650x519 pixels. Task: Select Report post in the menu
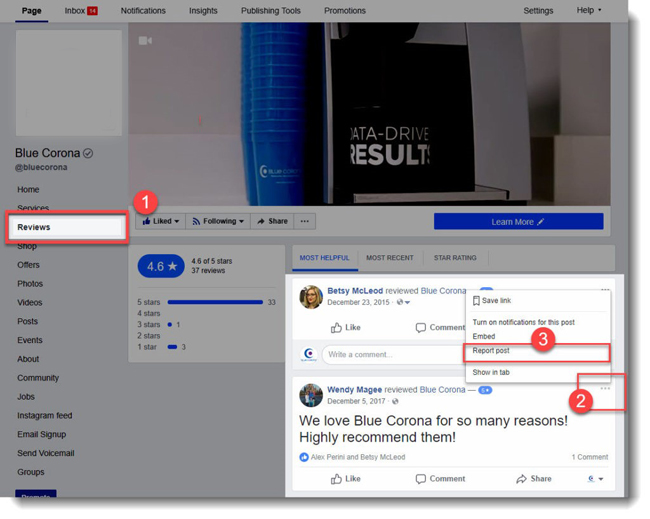tap(537, 351)
